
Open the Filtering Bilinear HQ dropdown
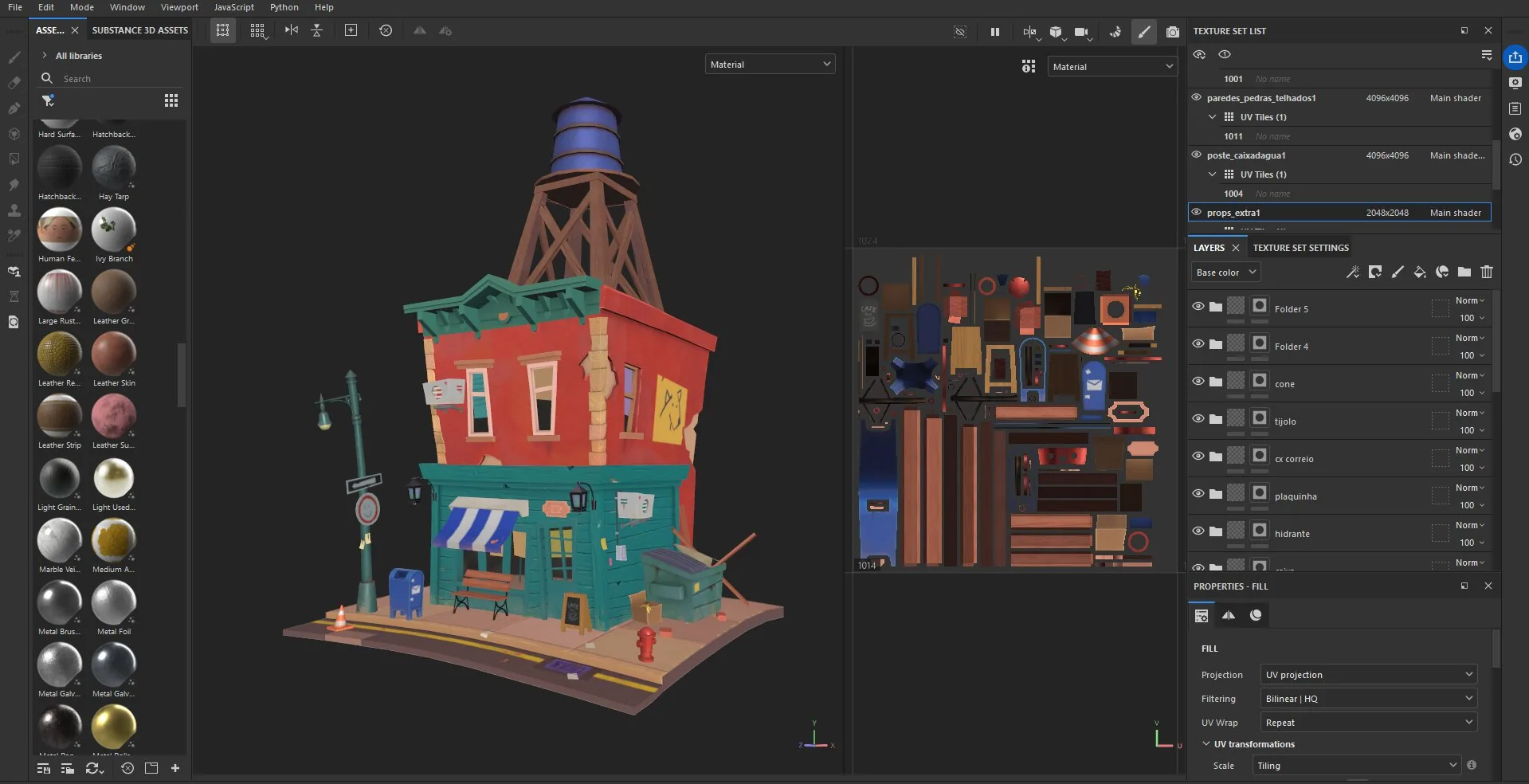[1369, 698]
